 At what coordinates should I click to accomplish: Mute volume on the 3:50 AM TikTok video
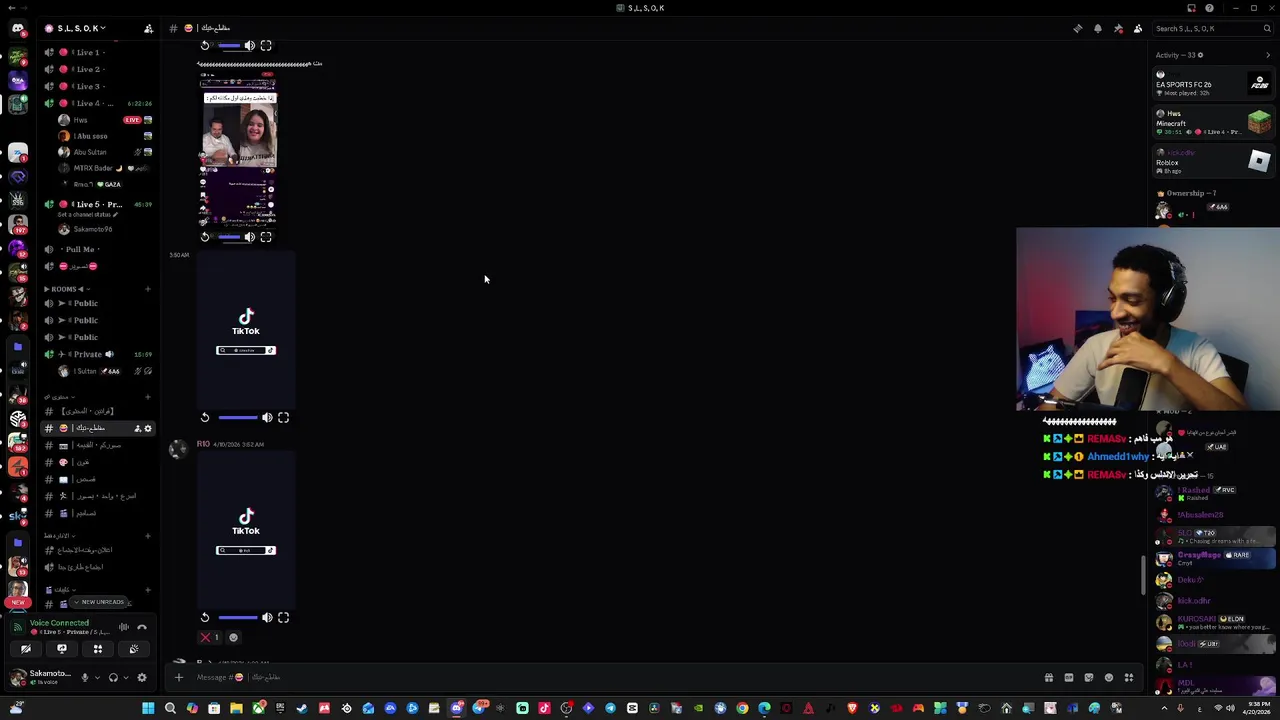coord(267,417)
